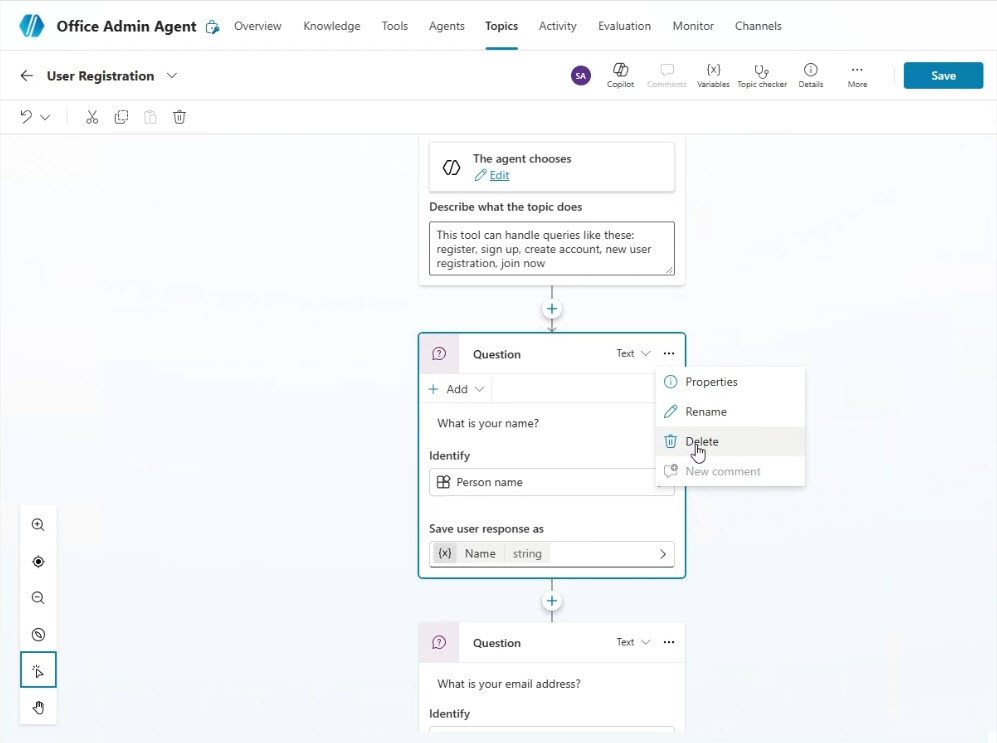The height and width of the screenshot is (743, 997).
Task: Select Rename in the context menu
Action: tap(730, 412)
